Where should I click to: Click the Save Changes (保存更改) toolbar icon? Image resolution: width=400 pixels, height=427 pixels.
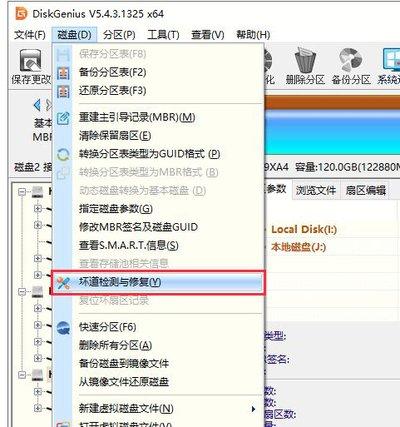pyautogui.click(x=30, y=61)
